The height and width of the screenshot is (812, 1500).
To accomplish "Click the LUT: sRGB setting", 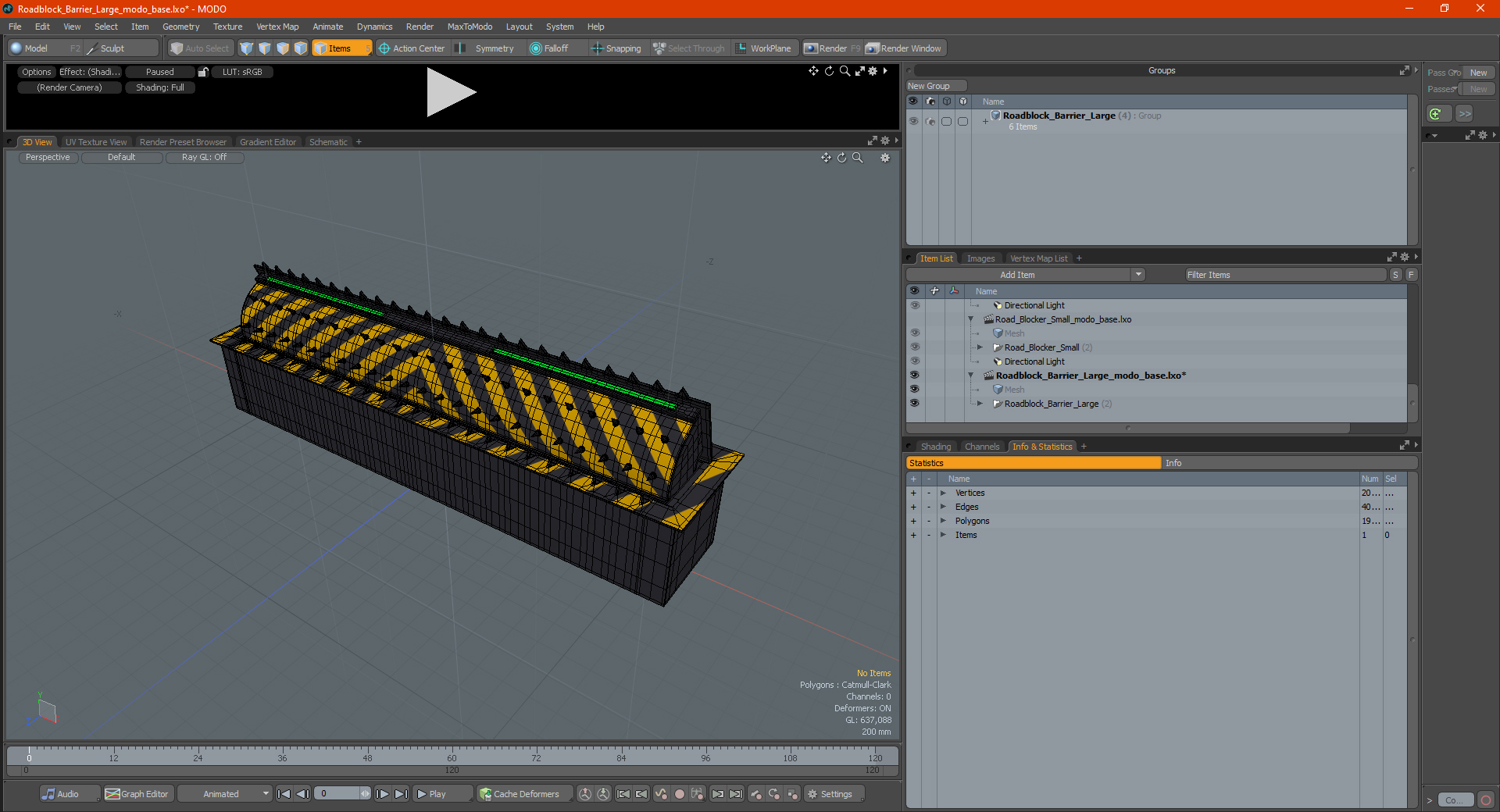I will pos(242,72).
